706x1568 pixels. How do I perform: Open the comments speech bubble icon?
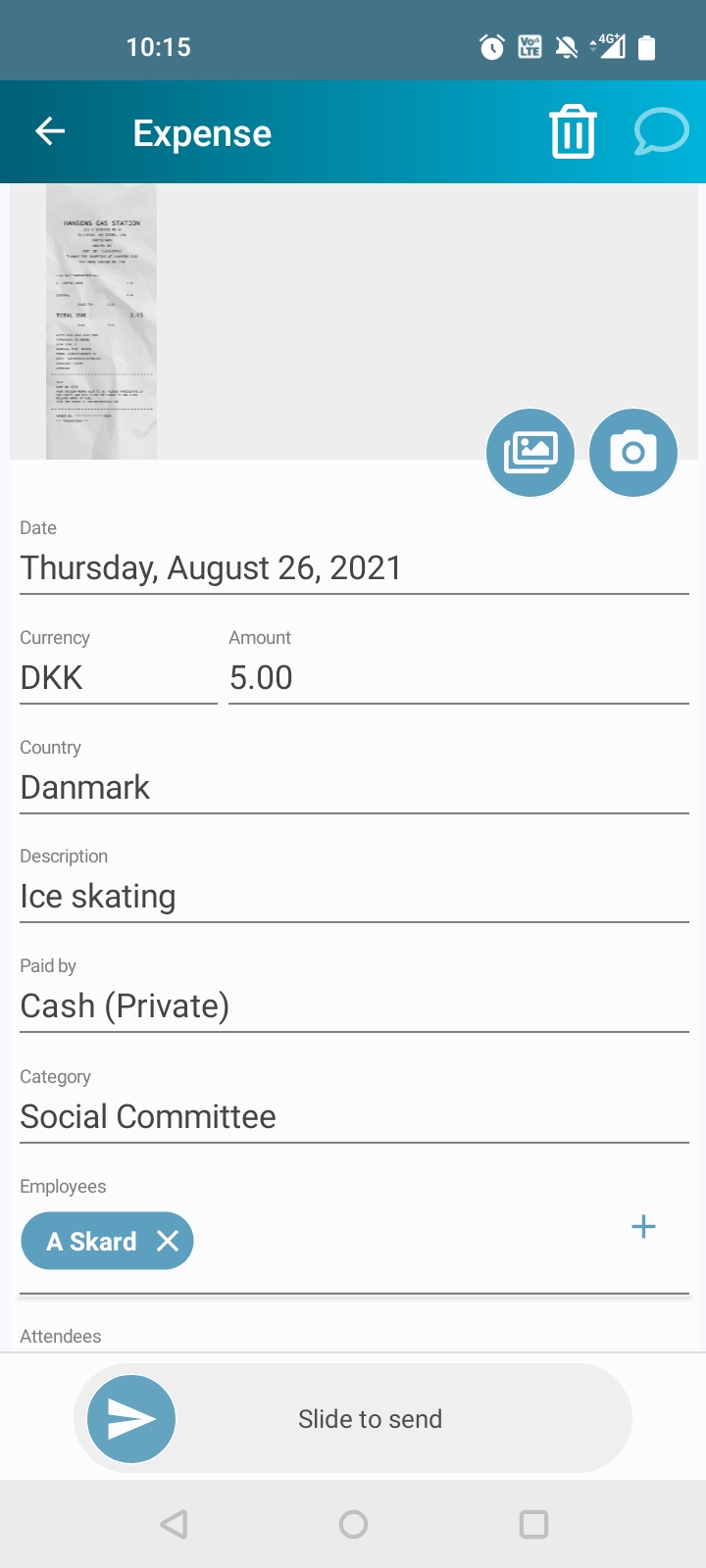pyautogui.click(x=661, y=131)
